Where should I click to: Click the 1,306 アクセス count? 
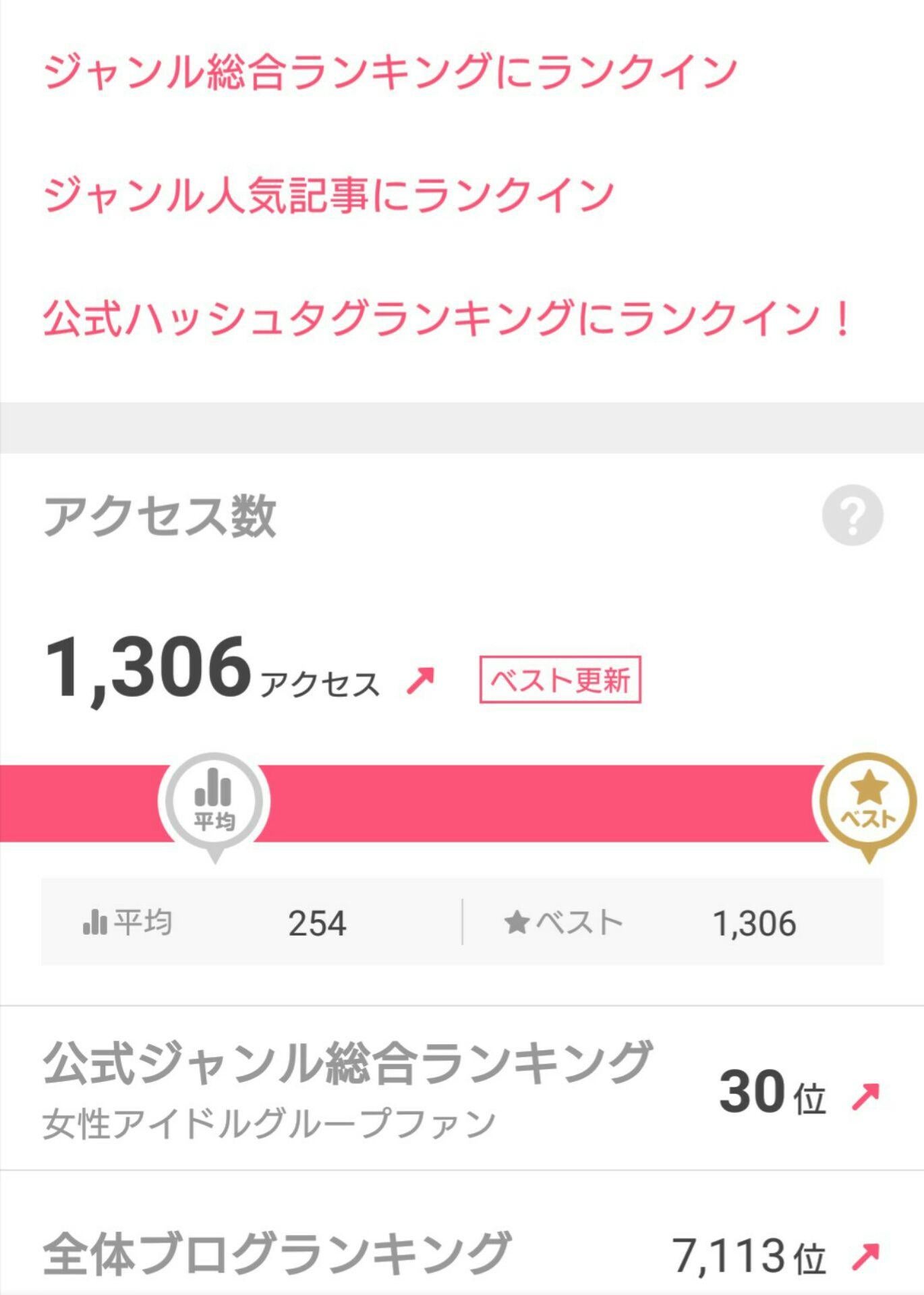coord(148,669)
